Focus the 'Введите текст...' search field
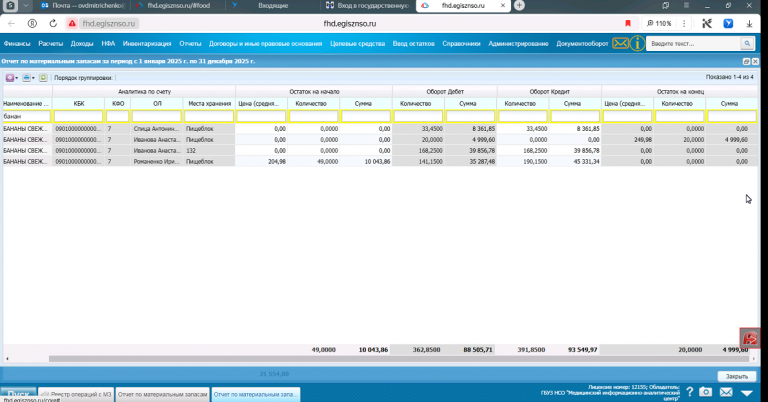 pyautogui.click(x=694, y=44)
